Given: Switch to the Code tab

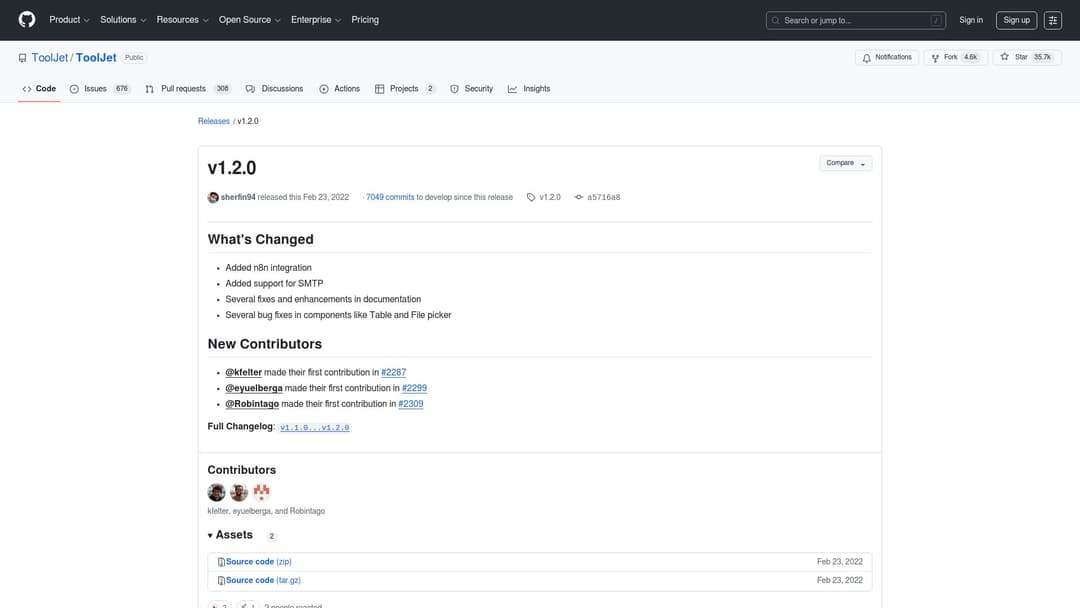Looking at the screenshot, I should [x=39, y=89].
